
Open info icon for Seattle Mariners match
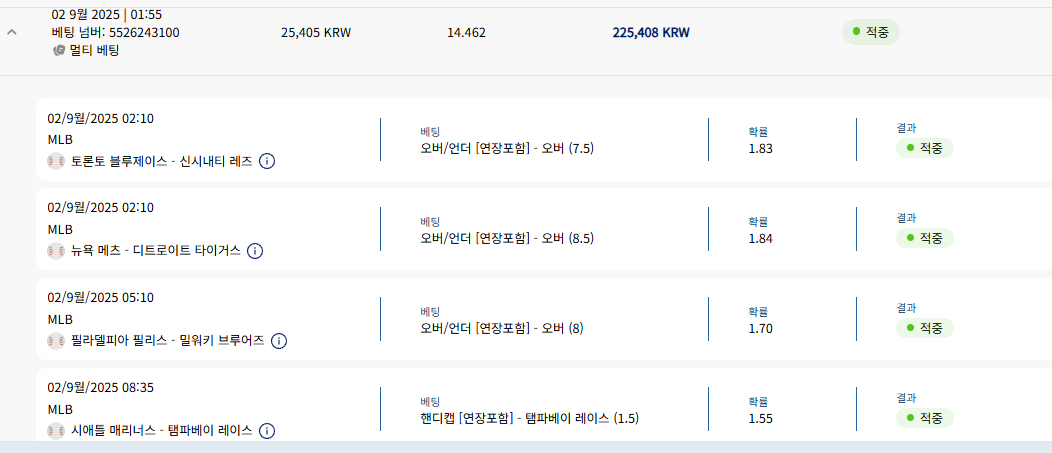point(266,431)
